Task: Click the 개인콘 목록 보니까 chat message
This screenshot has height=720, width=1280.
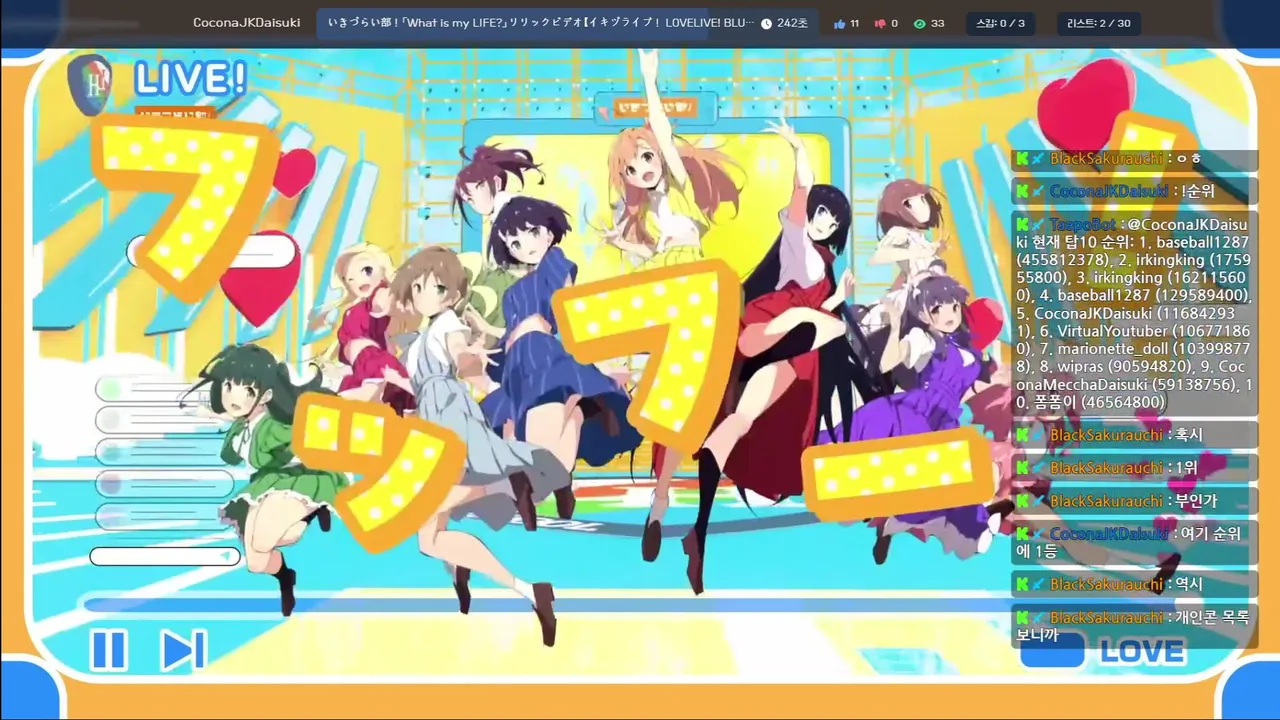Action: point(1134,626)
